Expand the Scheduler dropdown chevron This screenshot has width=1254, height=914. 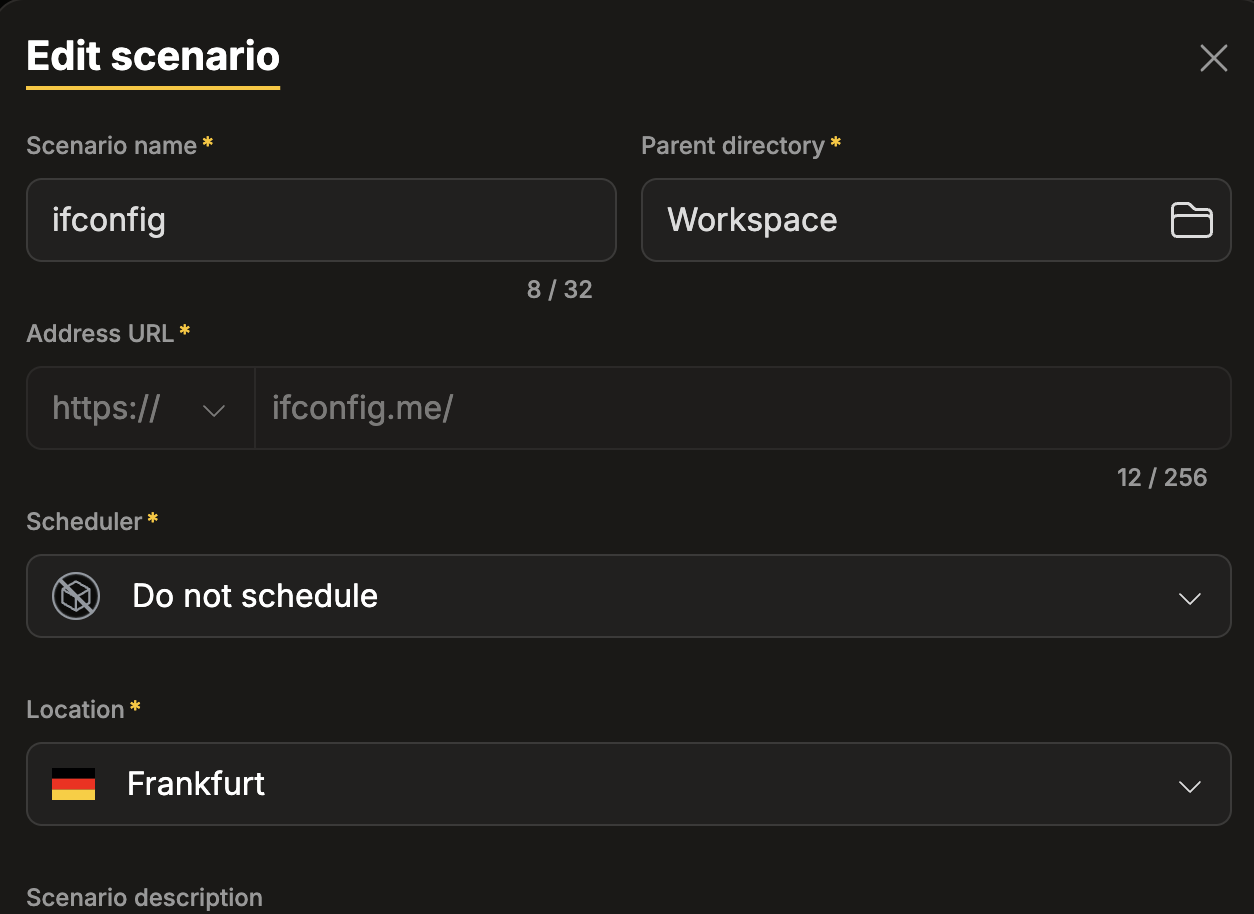[x=1189, y=598]
